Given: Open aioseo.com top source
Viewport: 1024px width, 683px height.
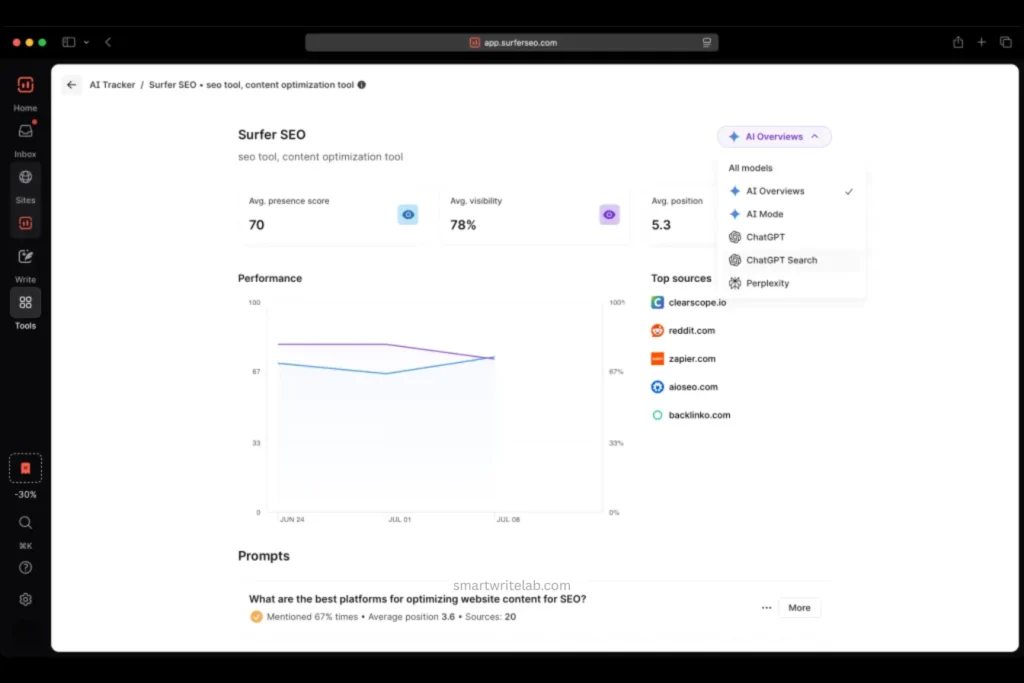Looking at the screenshot, I should (x=693, y=387).
